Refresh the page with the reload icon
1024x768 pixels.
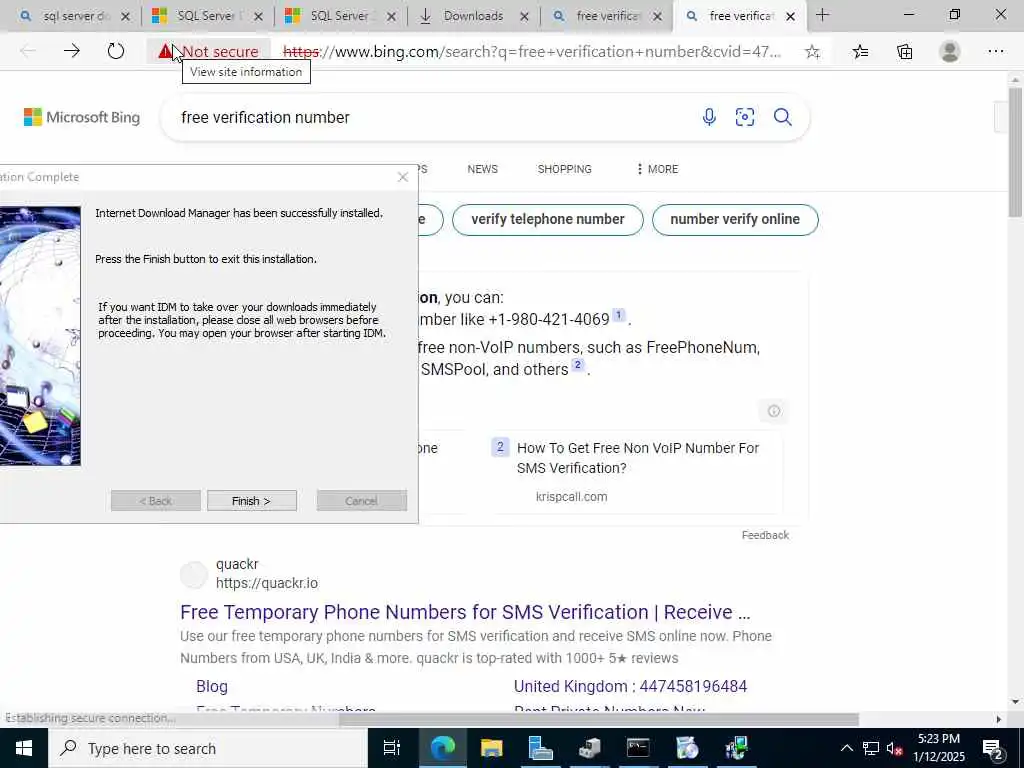pyautogui.click(x=116, y=51)
